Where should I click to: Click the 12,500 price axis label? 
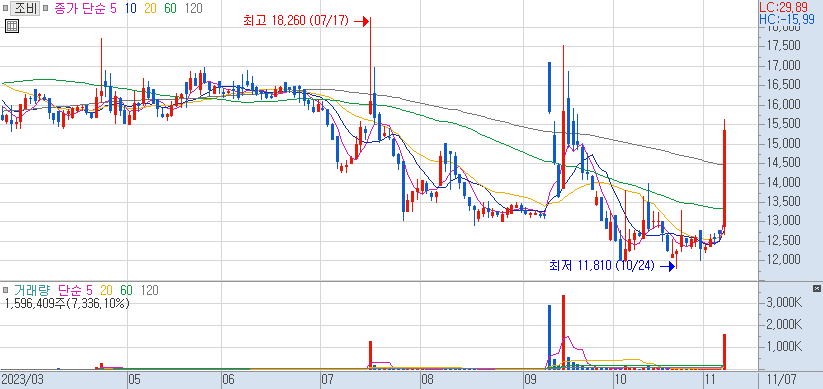785,240
